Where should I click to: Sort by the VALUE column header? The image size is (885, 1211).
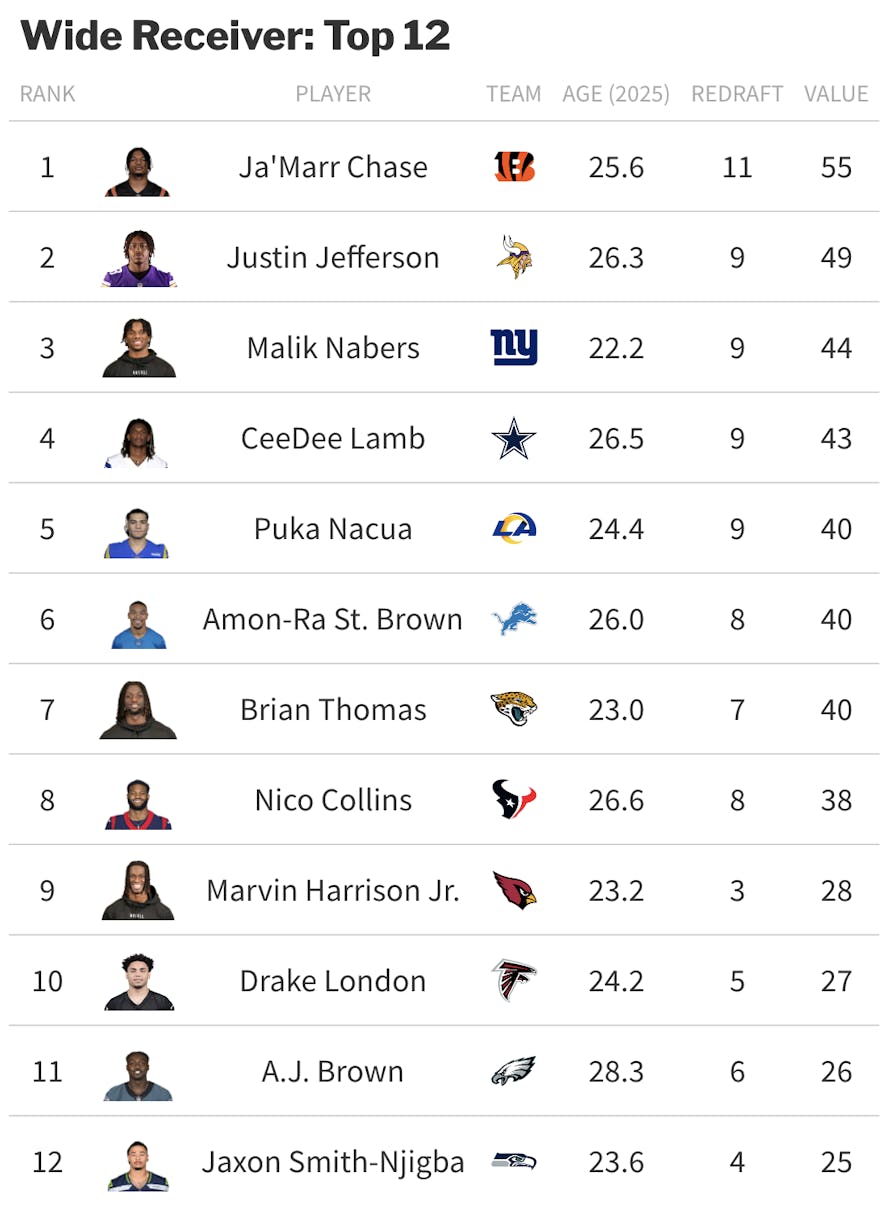click(x=836, y=94)
